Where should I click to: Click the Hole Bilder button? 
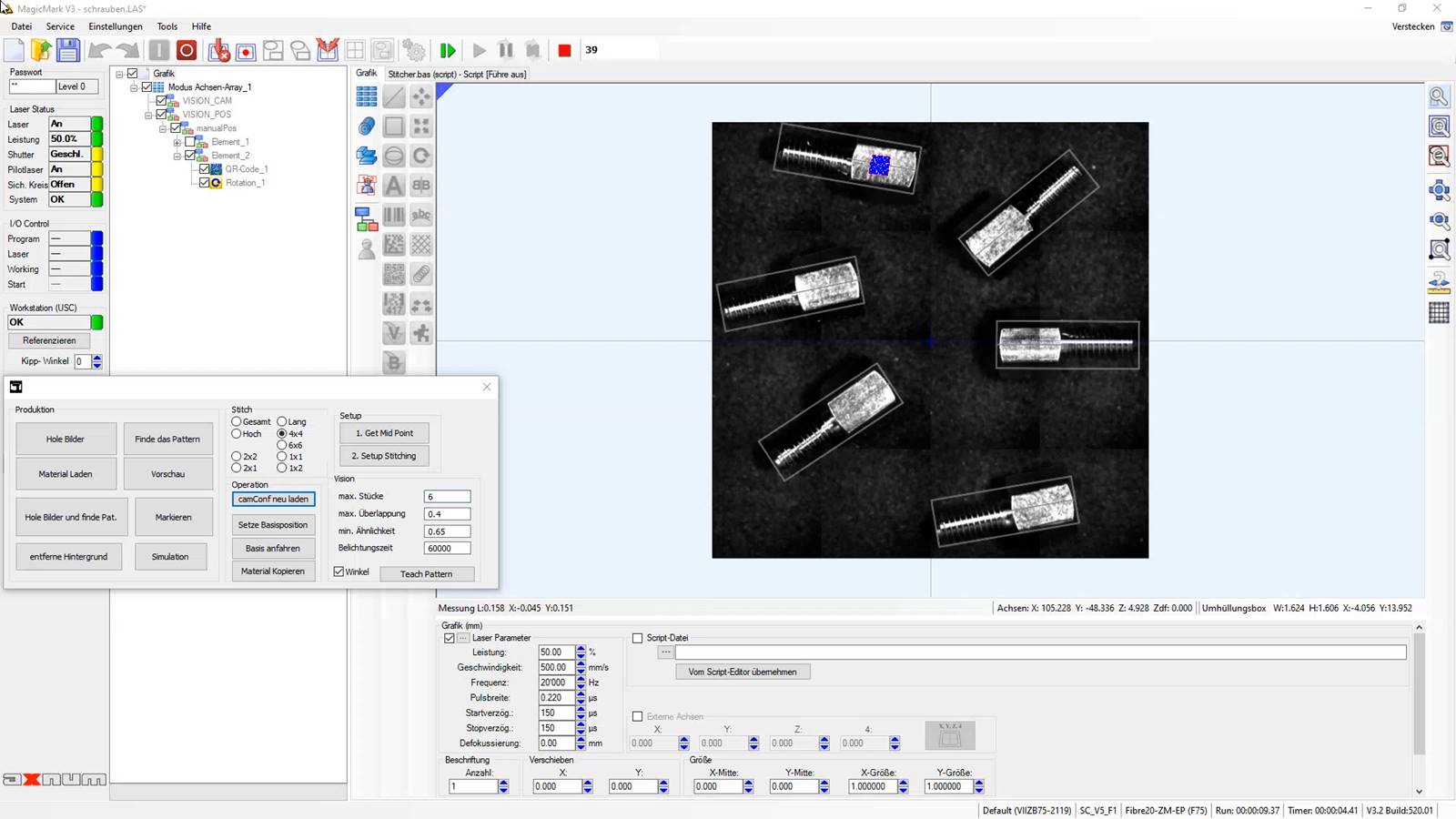coord(66,440)
